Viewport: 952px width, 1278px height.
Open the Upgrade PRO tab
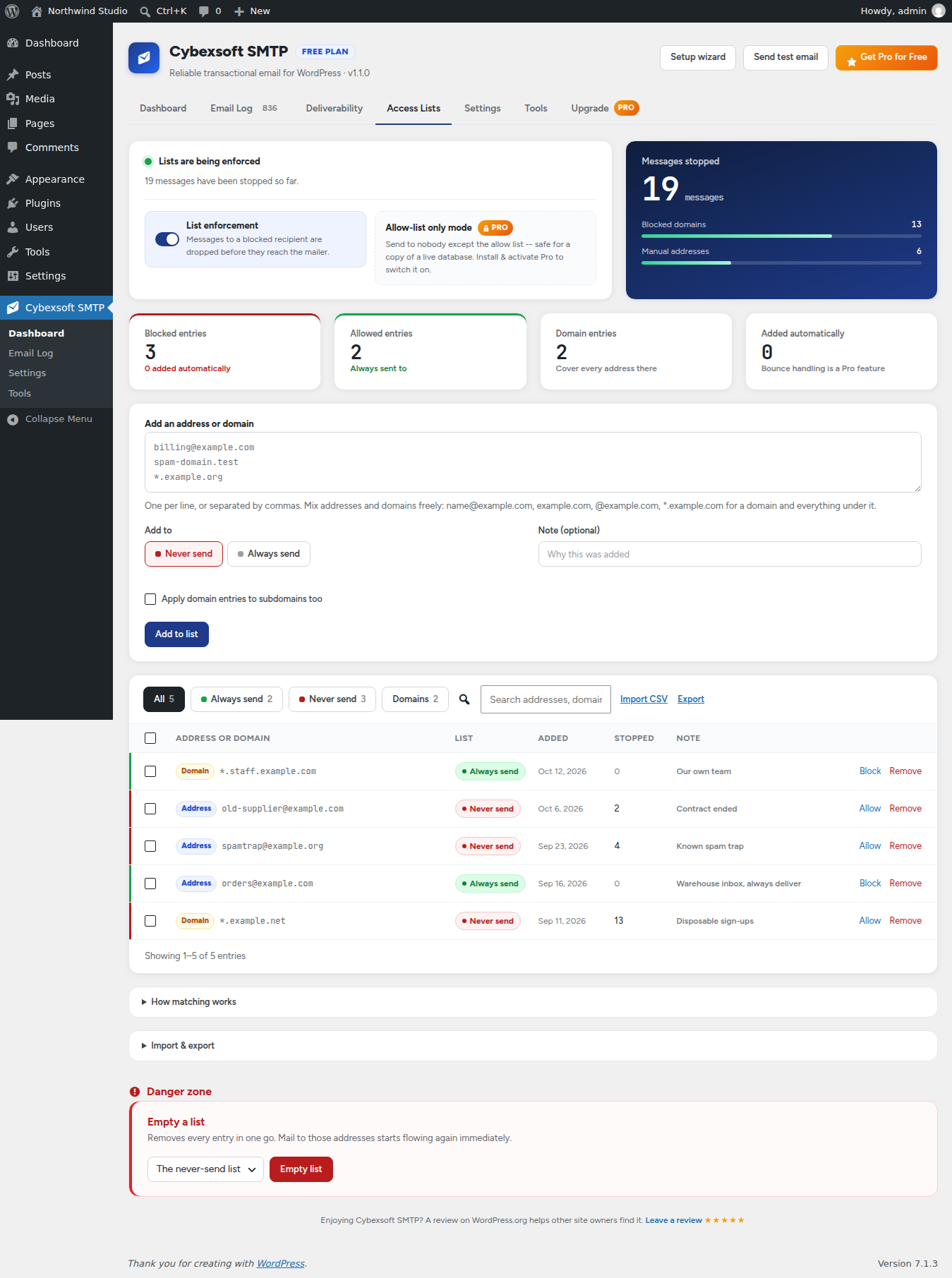[605, 108]
